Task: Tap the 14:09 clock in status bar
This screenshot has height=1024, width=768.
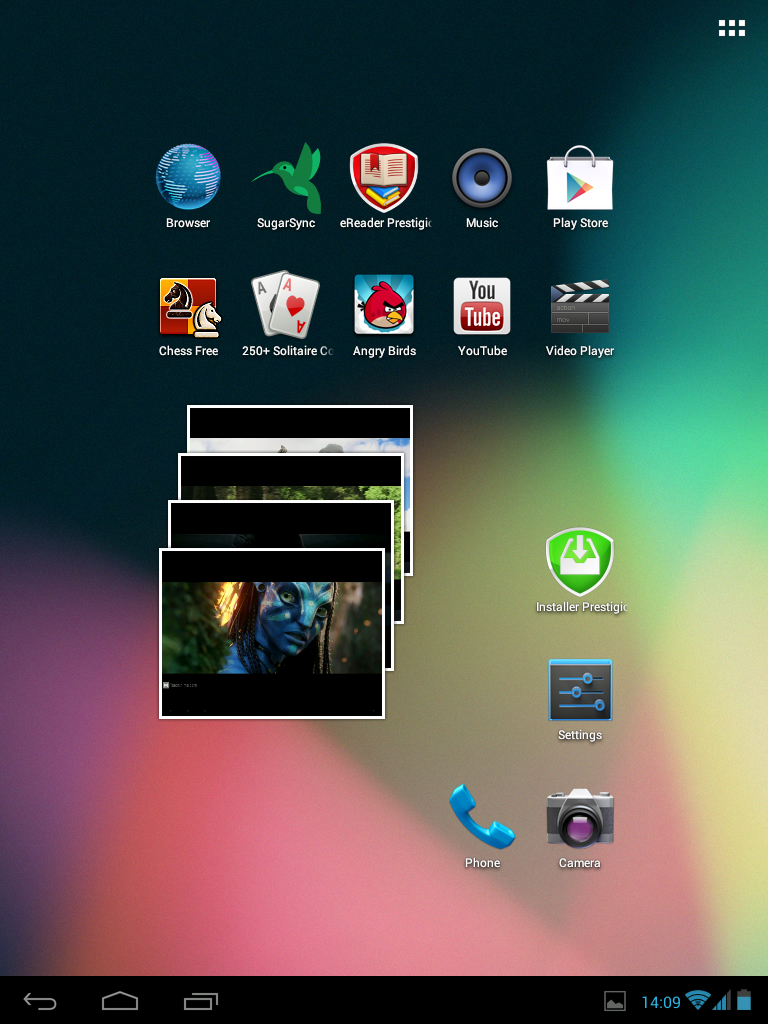Action: (x=660, y=1002)
